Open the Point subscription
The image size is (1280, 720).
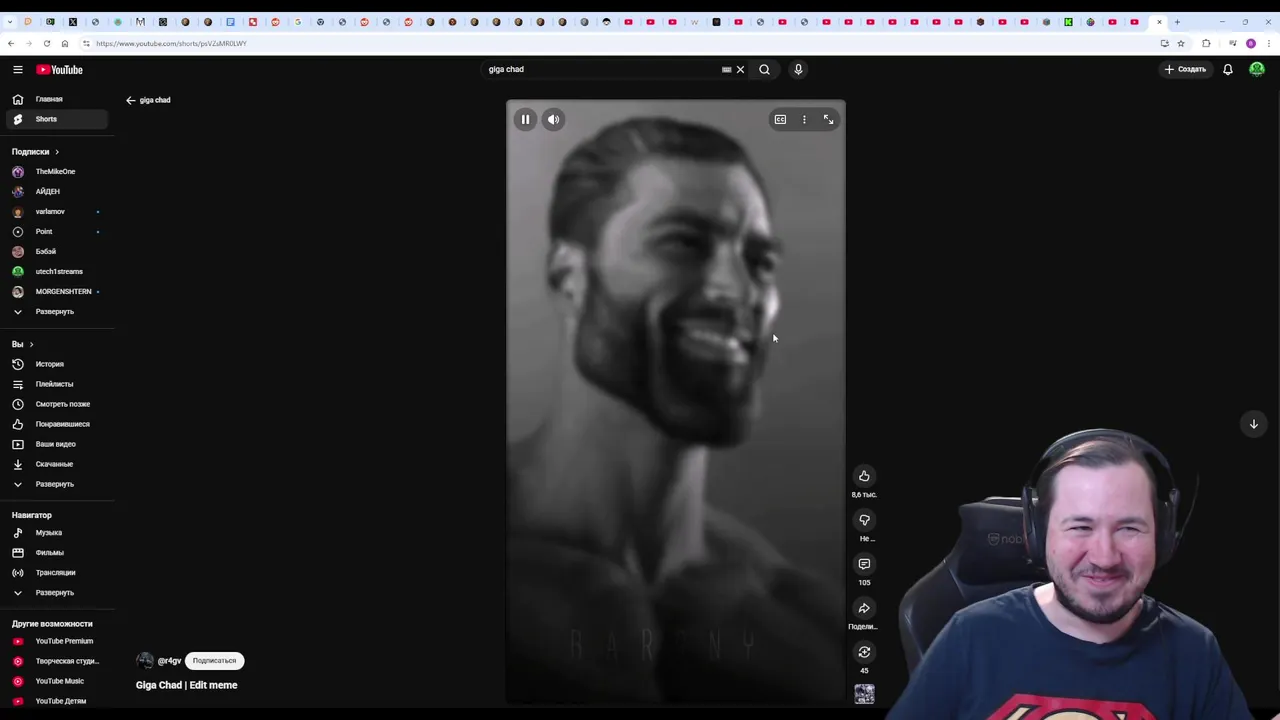click(56, 231)
